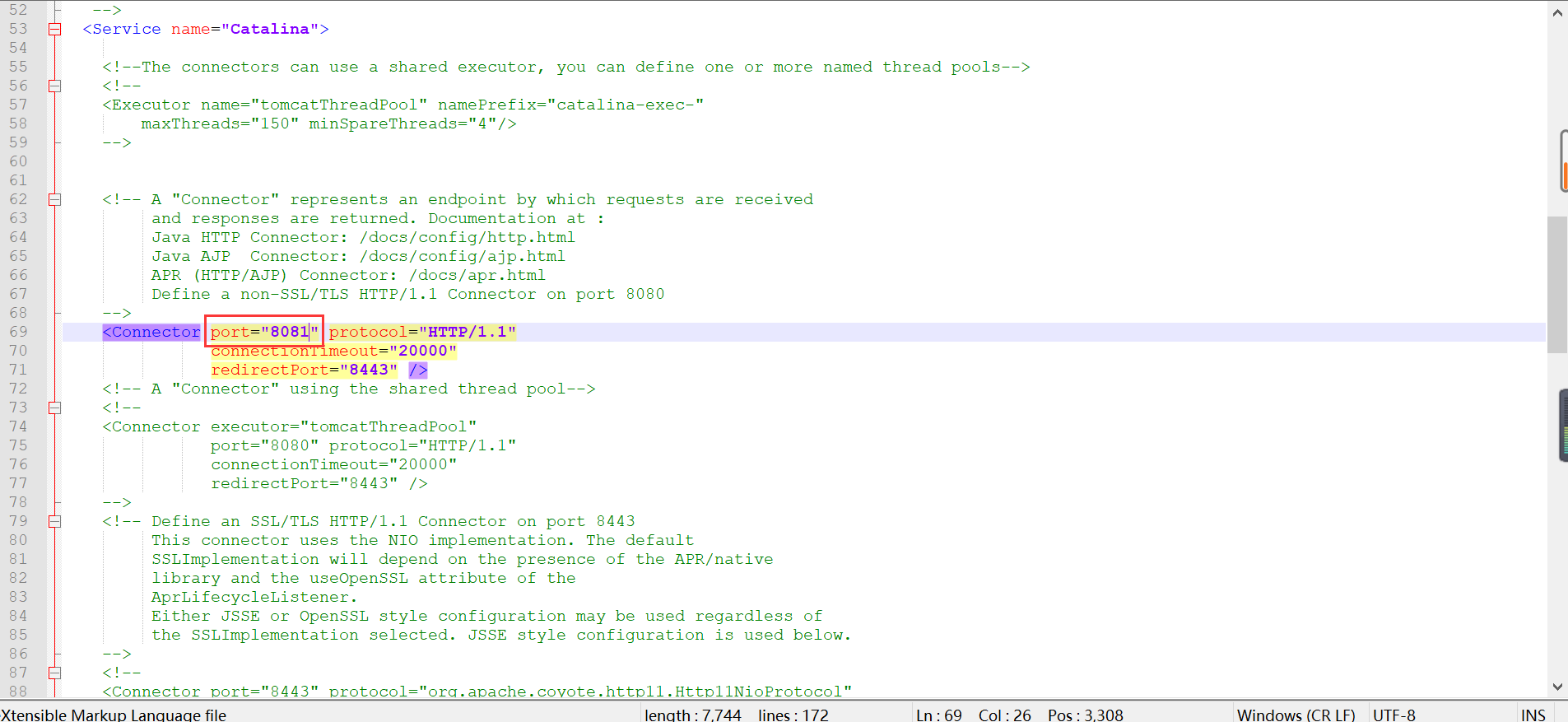The height and width of the screenshot is (722, 1568).
Task: Collapse the comment fold on line 73
Action: 54,408
